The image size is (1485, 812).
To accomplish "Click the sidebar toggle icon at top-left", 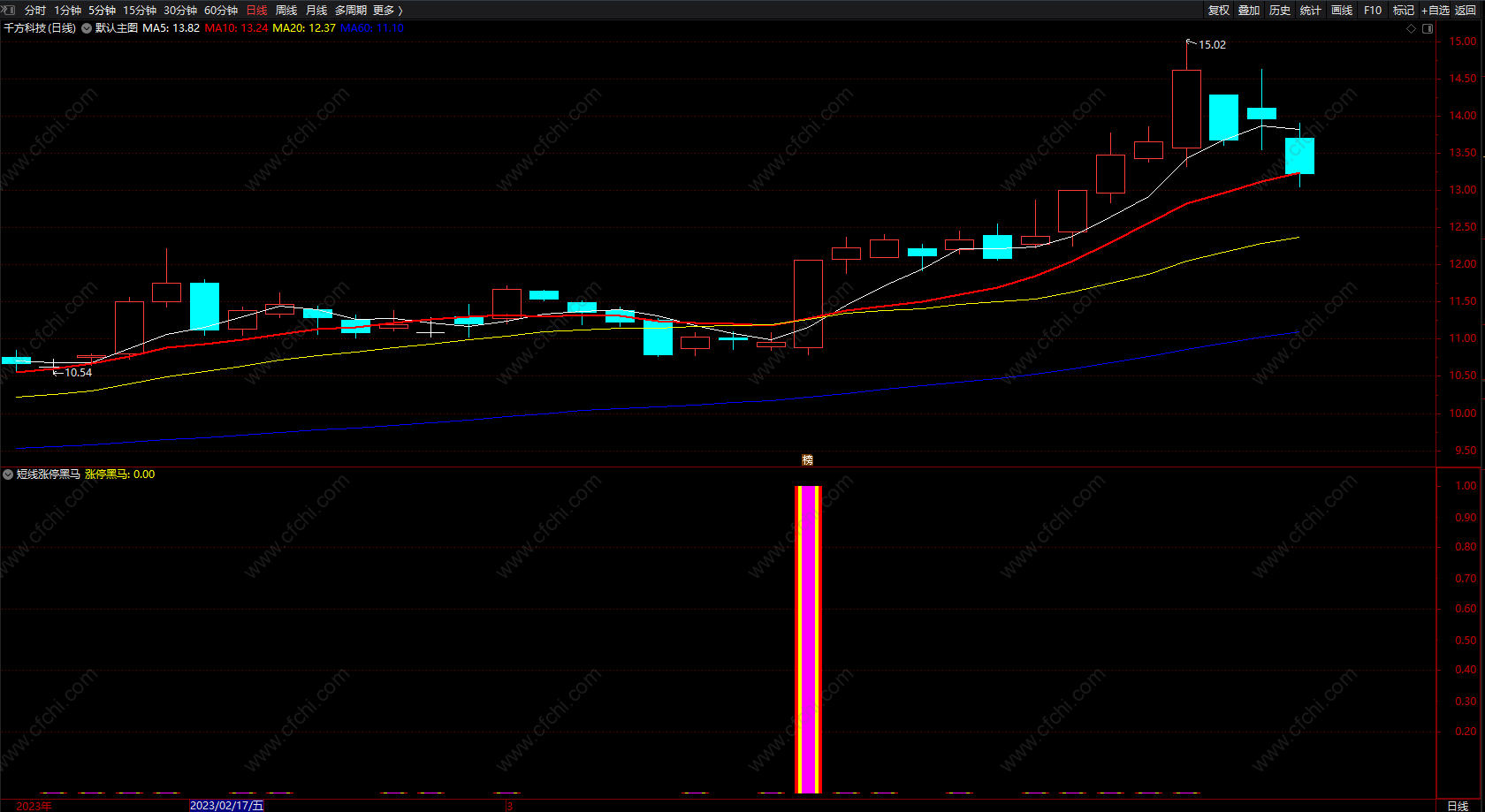I will click(8, 10).
